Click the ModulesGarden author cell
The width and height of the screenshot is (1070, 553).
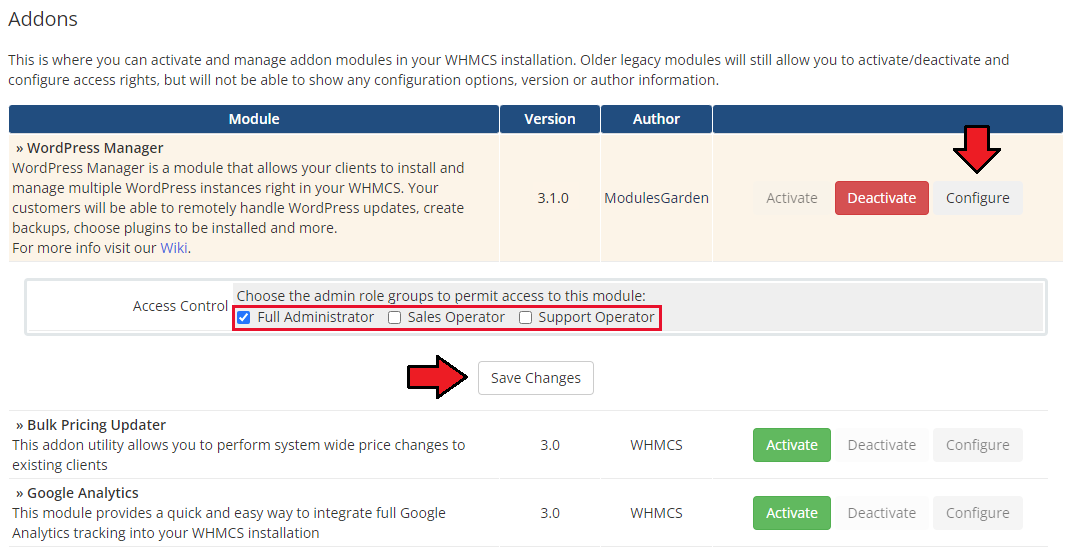tap(656, 198)
